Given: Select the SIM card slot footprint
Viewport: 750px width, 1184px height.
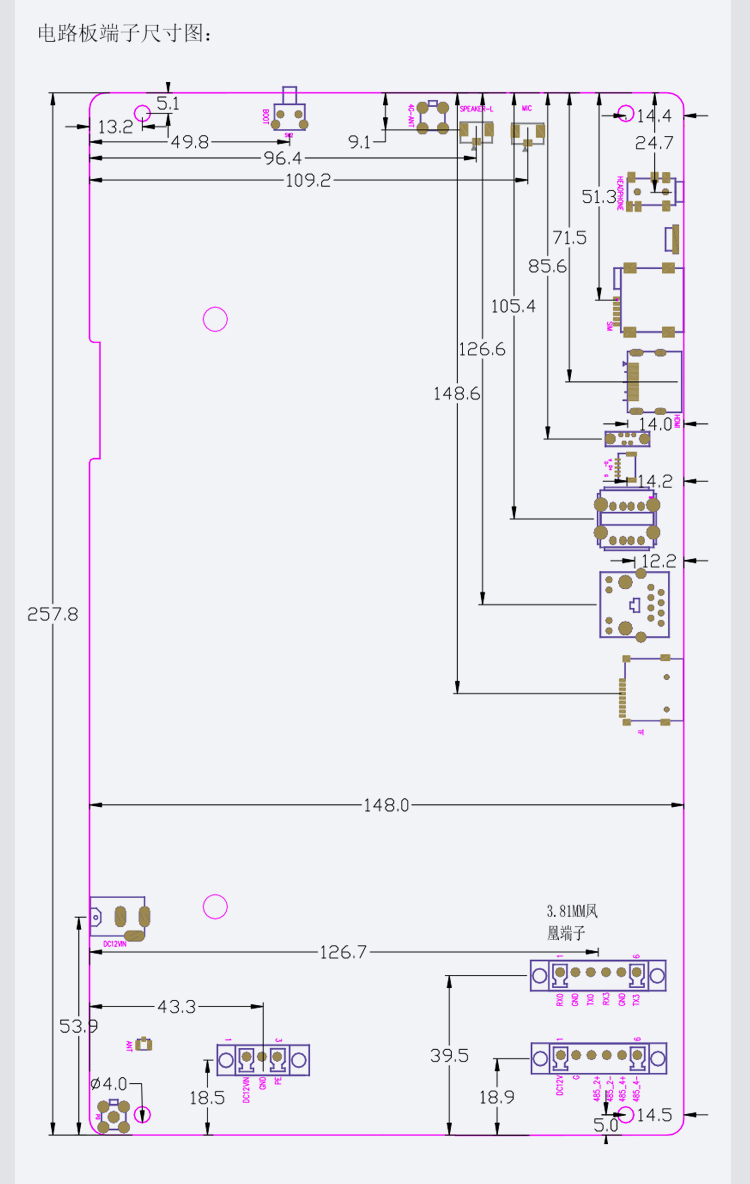Looking at the screenshot, I should point(648,298).
